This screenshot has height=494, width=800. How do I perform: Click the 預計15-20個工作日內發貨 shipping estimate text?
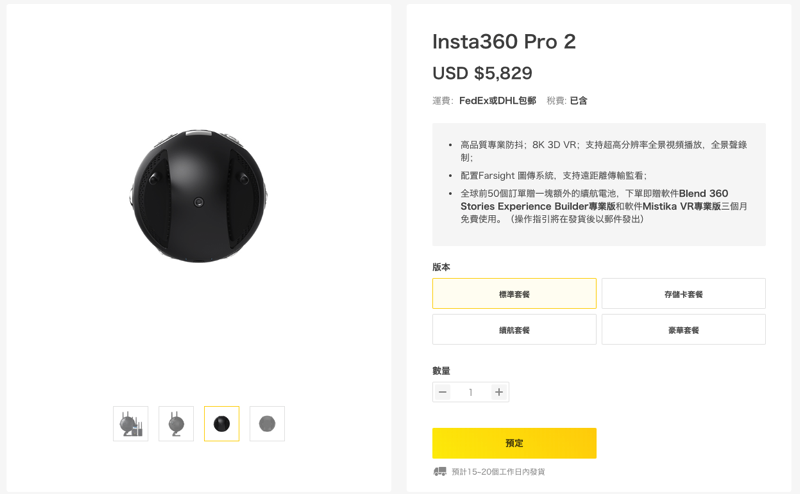click(498, 472)
